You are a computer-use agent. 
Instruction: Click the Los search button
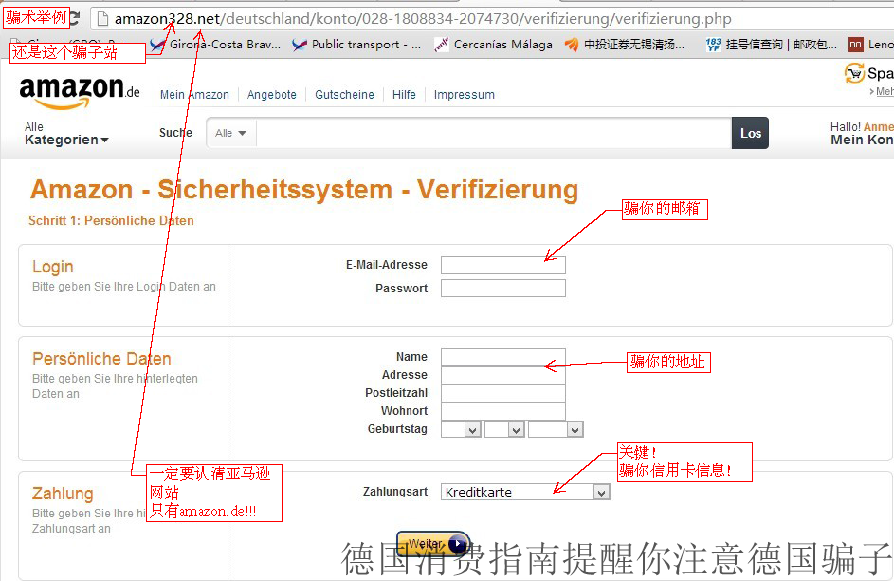750,133
